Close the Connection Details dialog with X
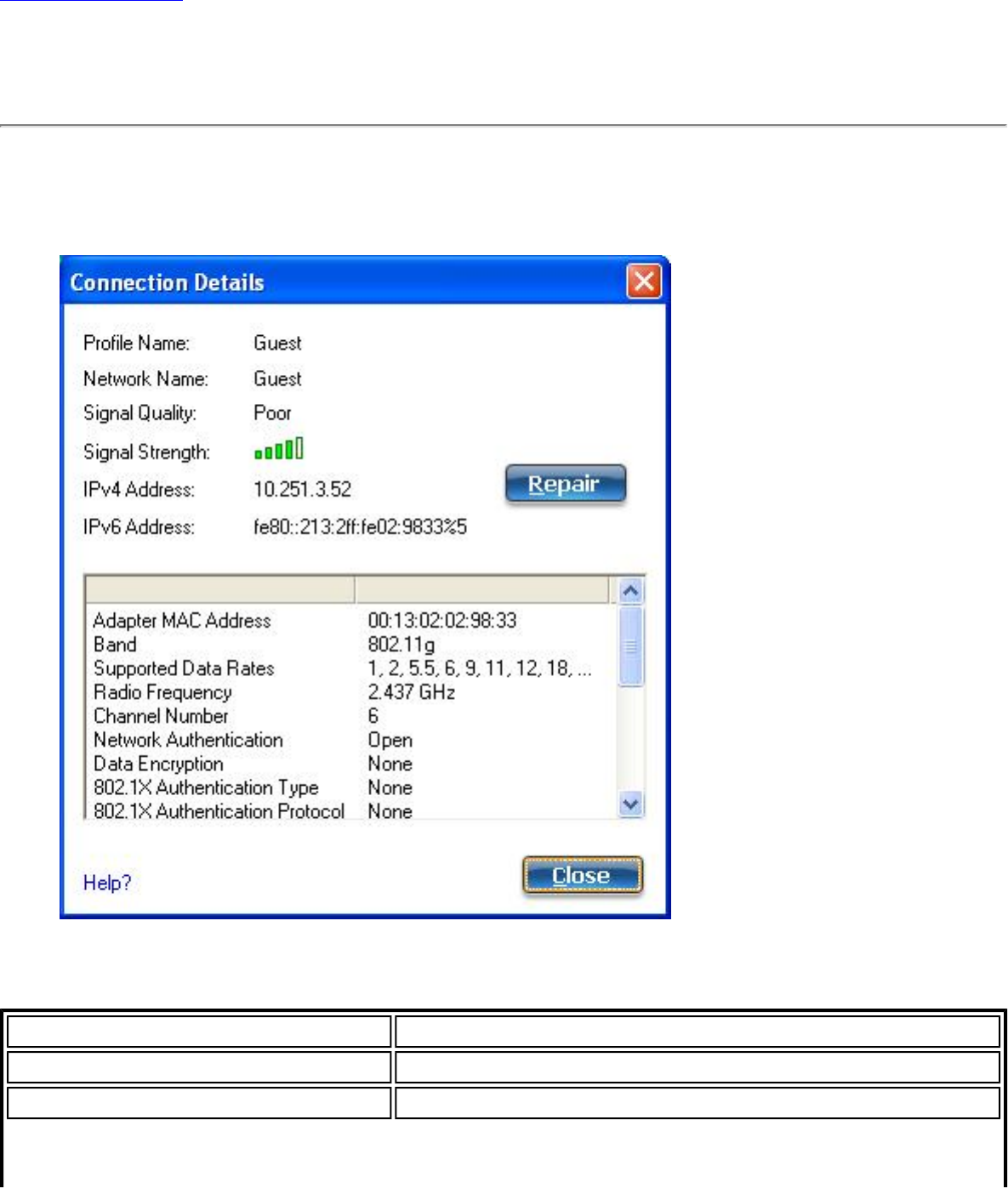The height and width of the screenshot is (1188, 1008). (x=644, y=281)
